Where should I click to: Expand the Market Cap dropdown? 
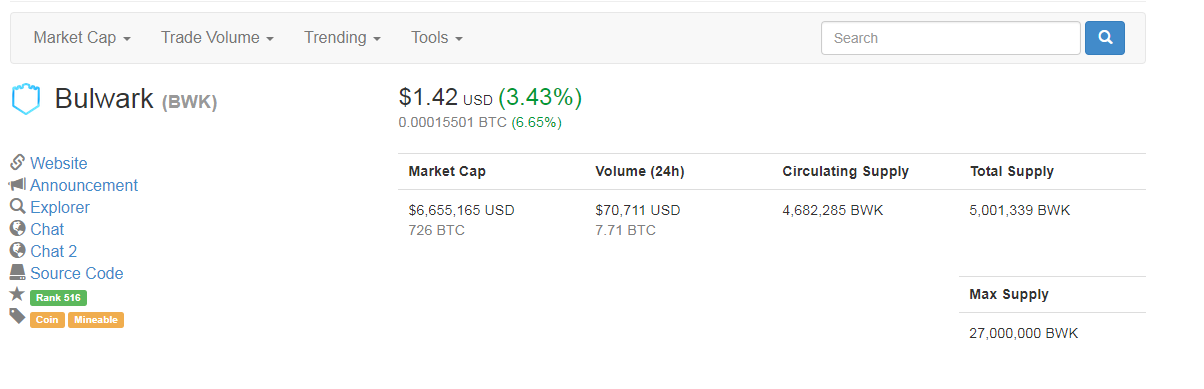pos(82,38)
